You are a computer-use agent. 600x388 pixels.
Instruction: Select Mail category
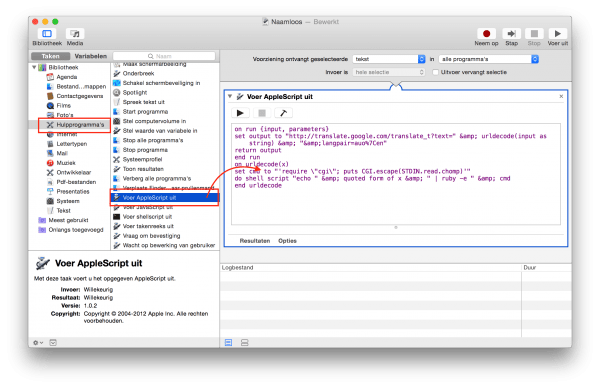(57, 153)
